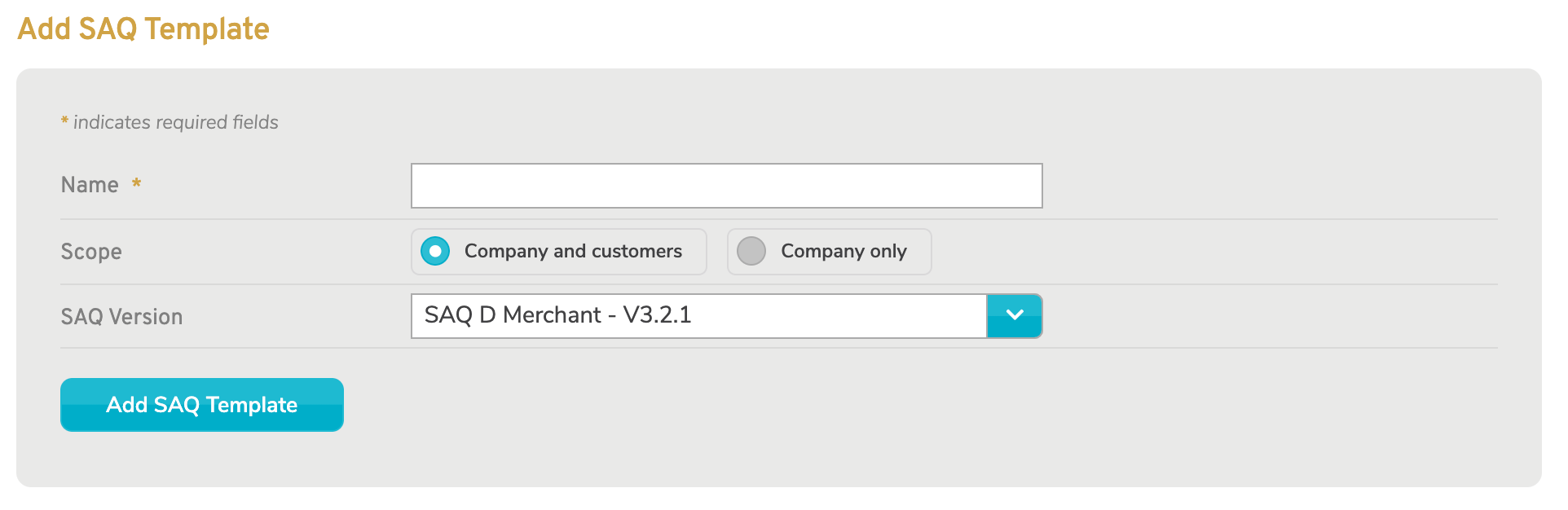Screen dimensions: 1568x510
Task: Click the gold "Add SAQ Template" page heading
Action: [143, 29]
